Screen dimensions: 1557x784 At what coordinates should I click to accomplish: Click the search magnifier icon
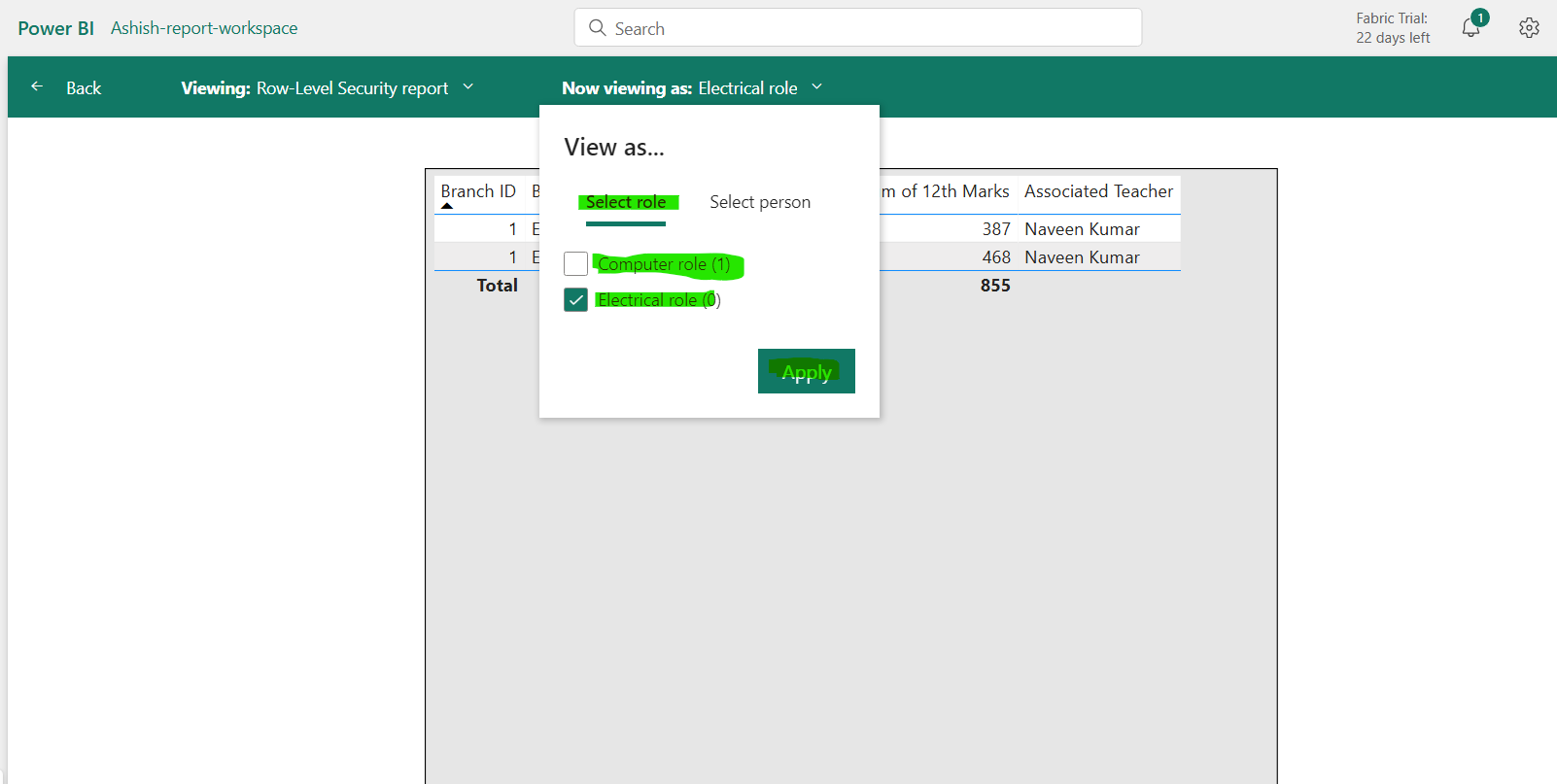point(598,28)
